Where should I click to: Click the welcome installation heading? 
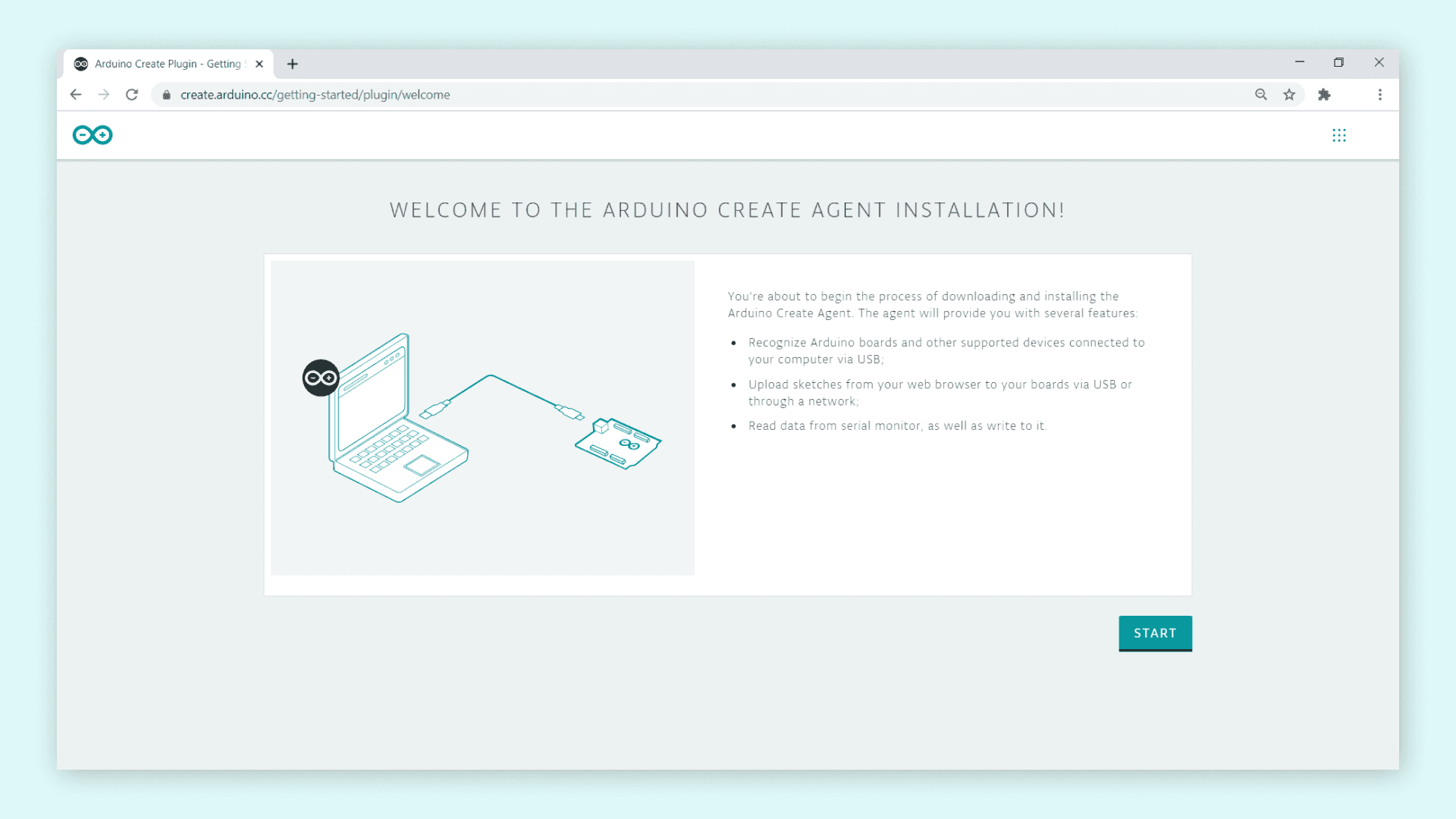727,210
